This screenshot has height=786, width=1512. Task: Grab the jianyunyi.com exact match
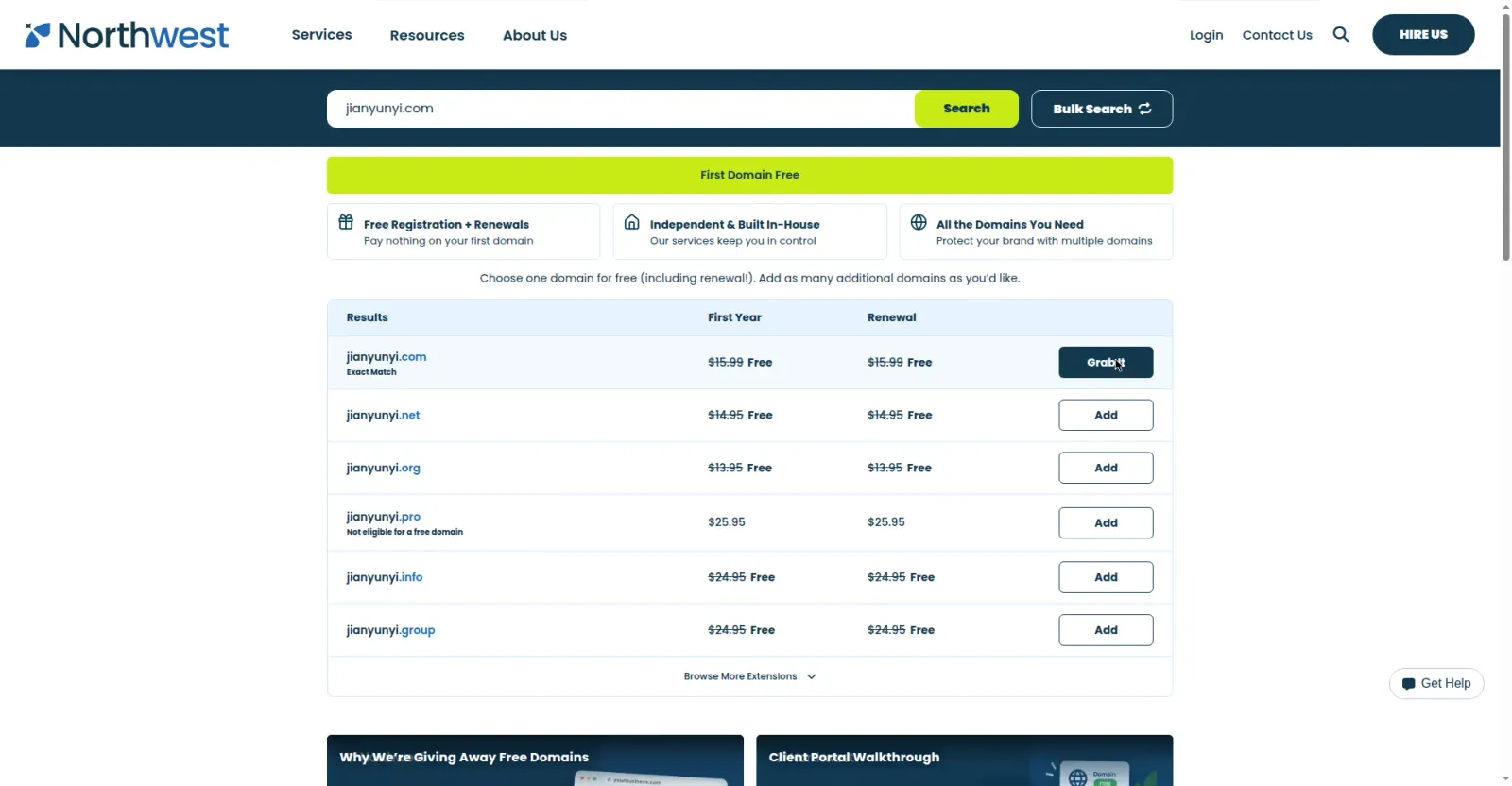1106,362
